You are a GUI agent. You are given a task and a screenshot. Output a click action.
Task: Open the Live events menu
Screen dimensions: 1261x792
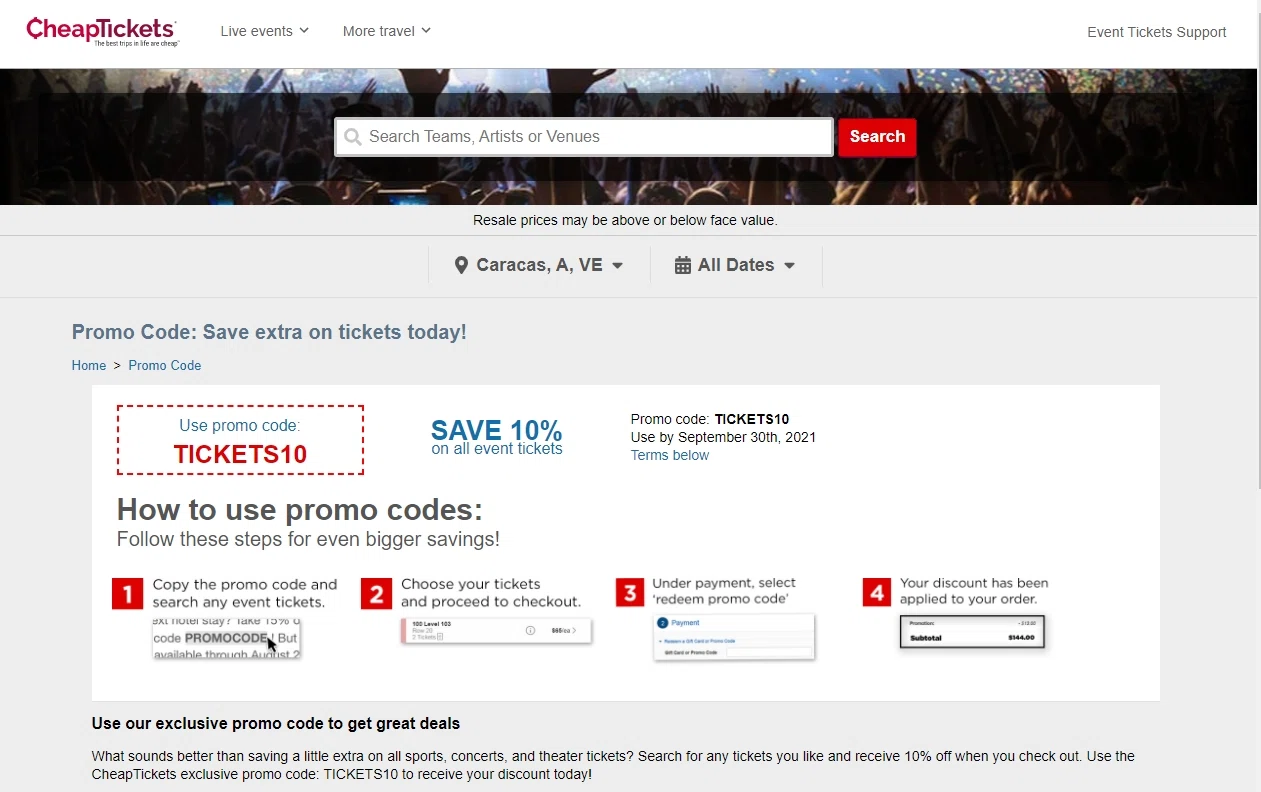pos(265,31)
